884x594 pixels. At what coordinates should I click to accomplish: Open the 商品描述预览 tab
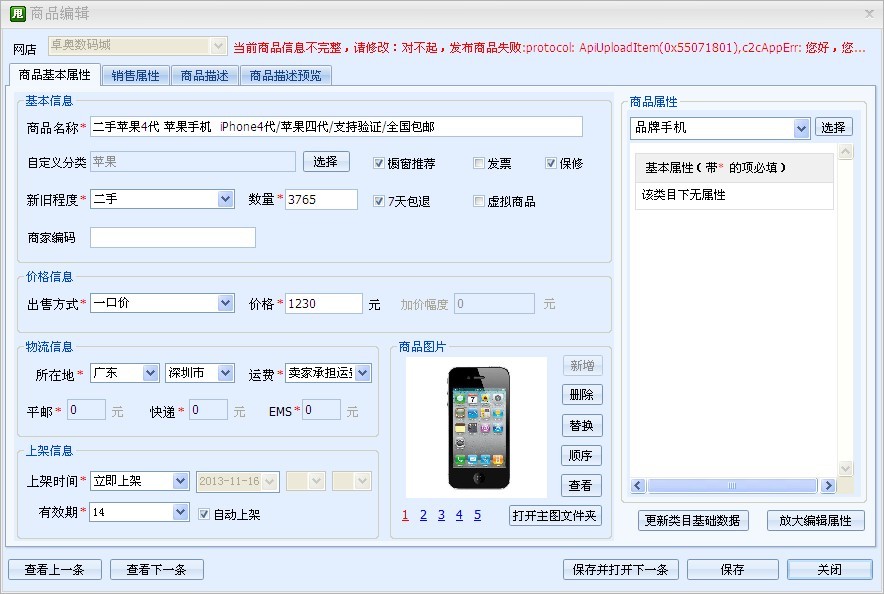(285, 76)
